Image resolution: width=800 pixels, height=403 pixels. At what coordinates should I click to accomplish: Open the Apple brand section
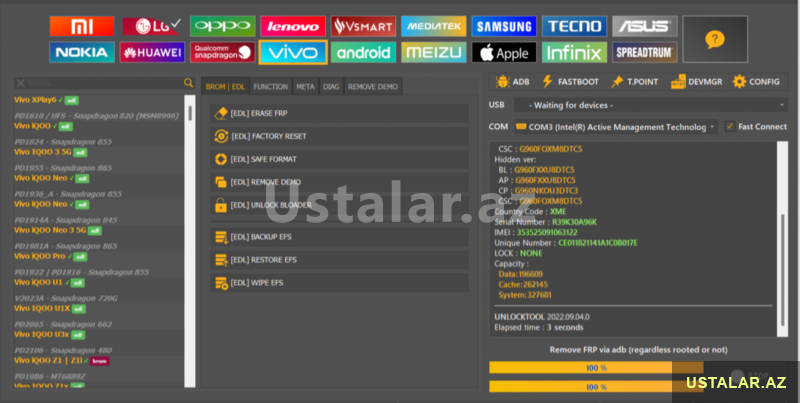[504, 52]
